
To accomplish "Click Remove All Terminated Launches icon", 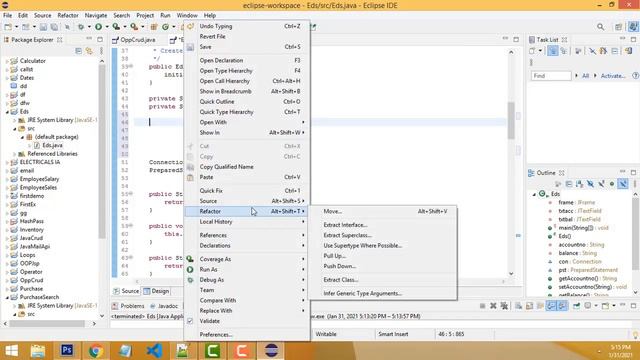I will (504, 306).
